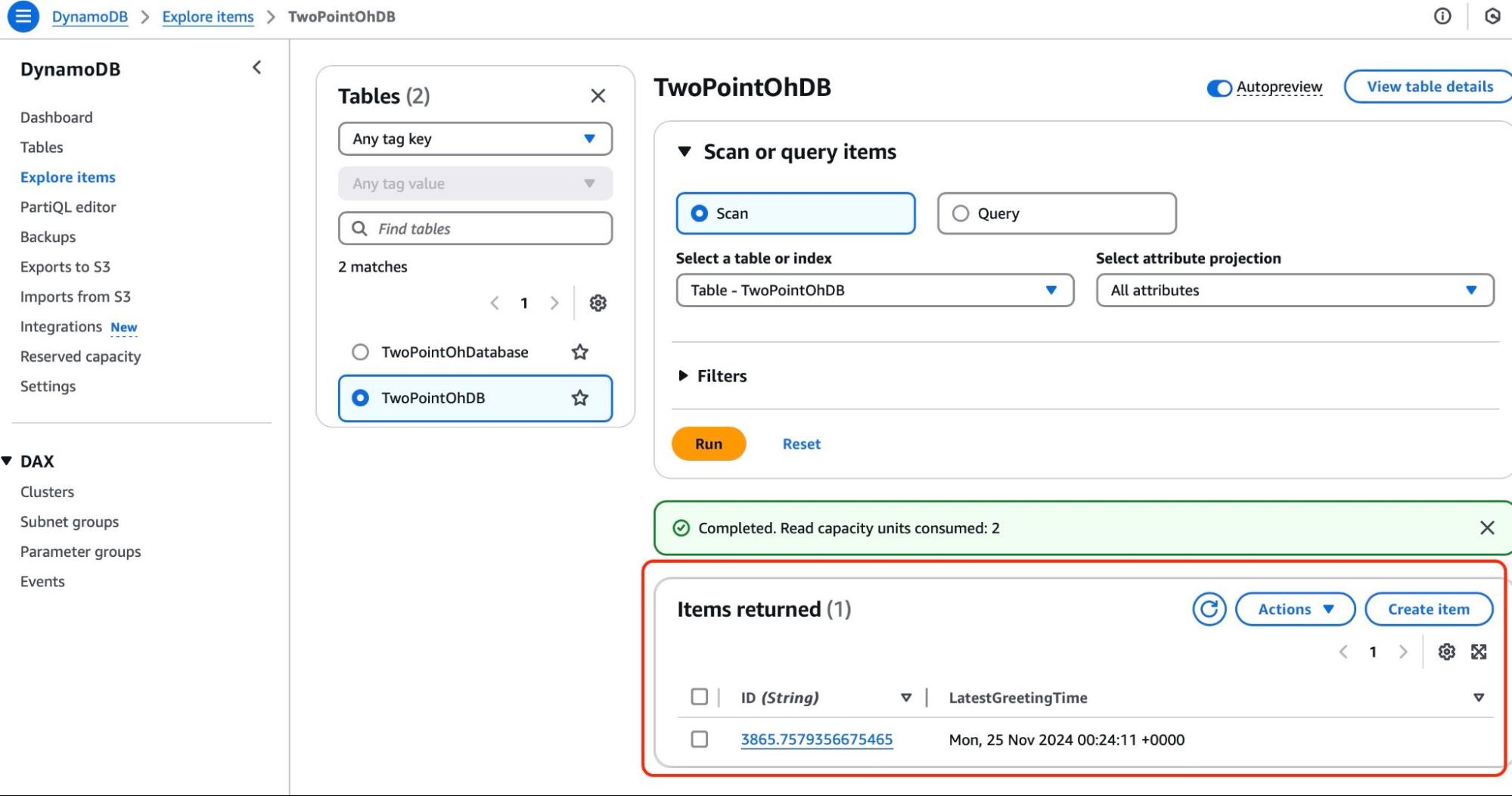Dismiss the Completed notification banner
1512x796 pixels.
coord(1486,528)
